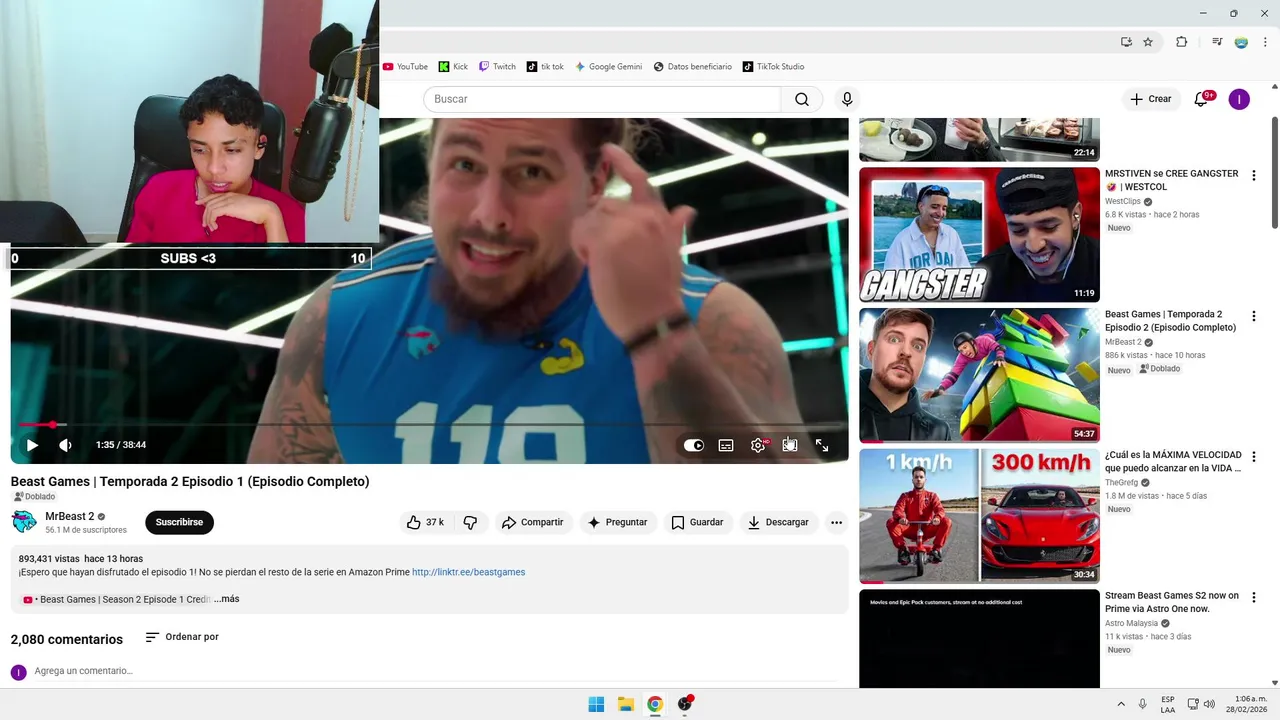Open Chrome extensions puzzle icon
The image size is (1280, 720).
point(1181,42)
